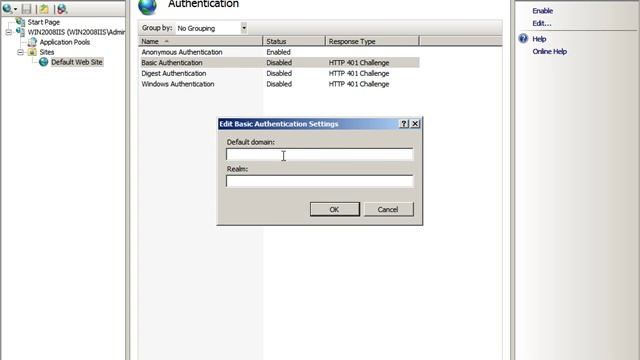This screenshot has height=360, width=640.
Task: Select Application Pools tree item
Action: point(64,42)
